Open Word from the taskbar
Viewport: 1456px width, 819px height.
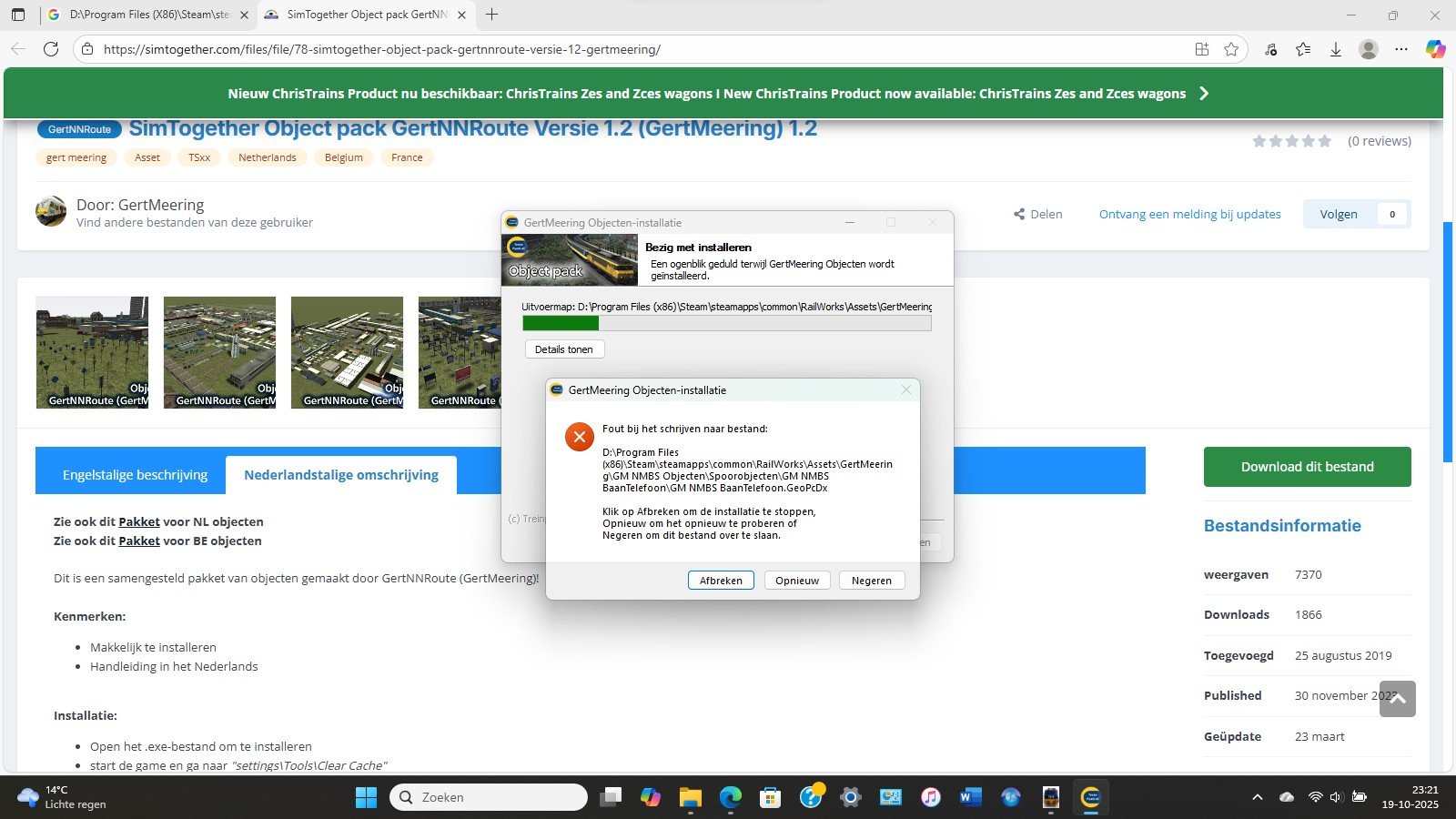pyautogui.click(x=970, y=798)
